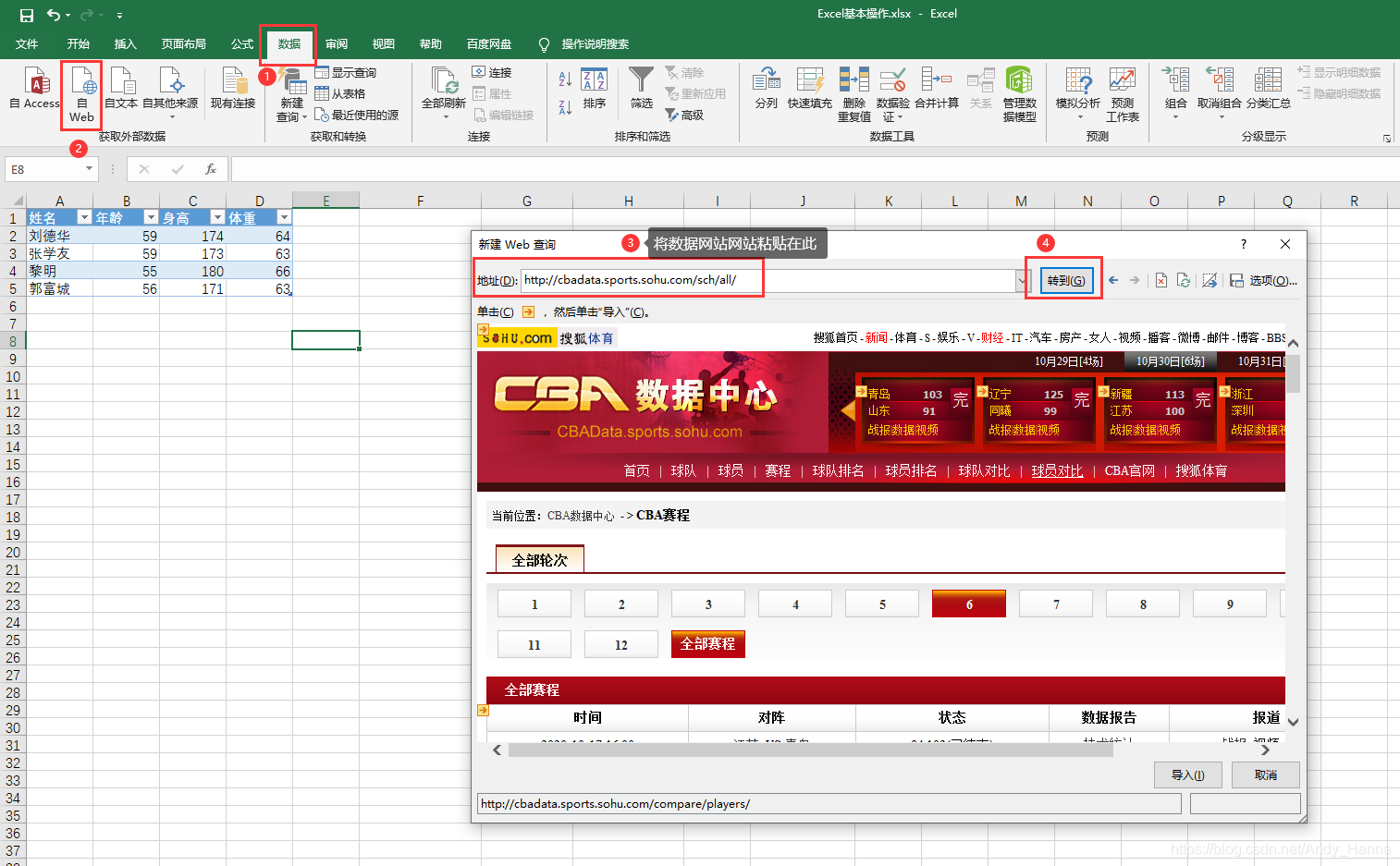Open the 姓名 column filter dropdown
Viewport: 1400px width, 866px height.
coord(84,217)
